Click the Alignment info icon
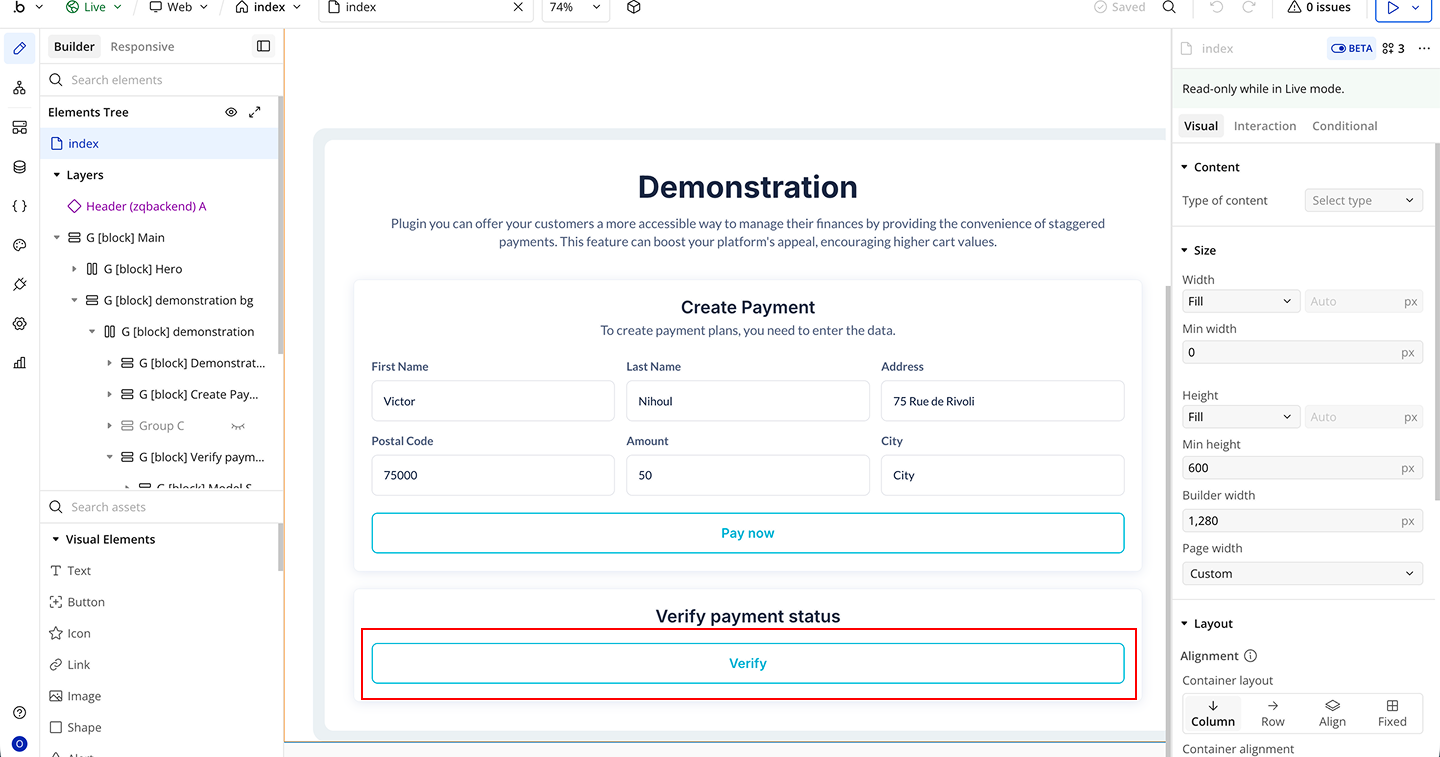Image resolution: width=1440 pixels, height=757 pixels. point(1250,656)
